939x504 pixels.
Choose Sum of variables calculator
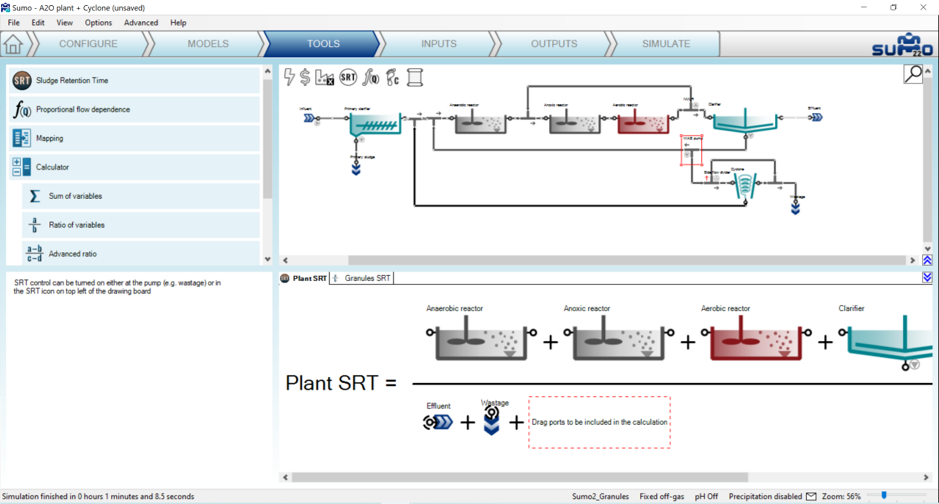click(x=75, y=196)
